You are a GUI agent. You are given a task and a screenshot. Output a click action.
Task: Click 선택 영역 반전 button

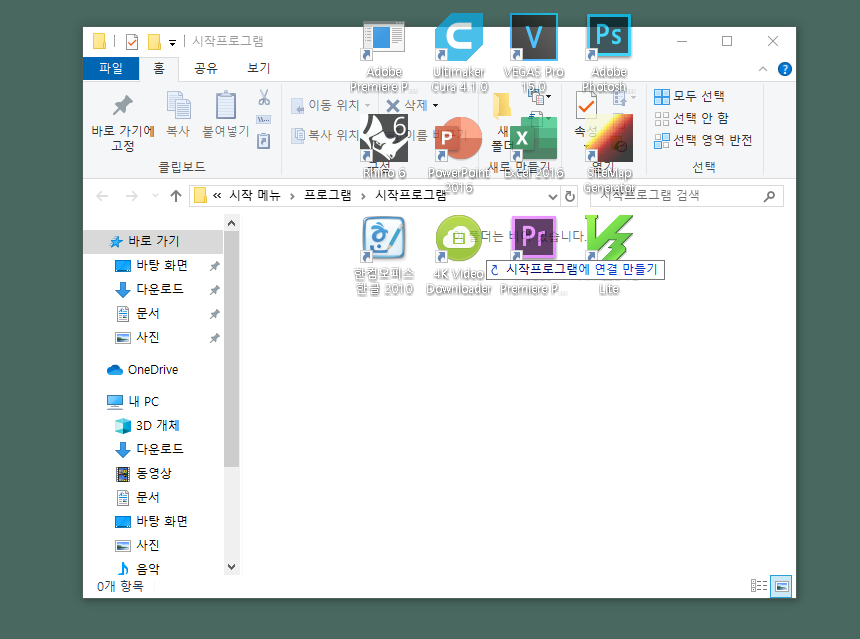point(703,140)
